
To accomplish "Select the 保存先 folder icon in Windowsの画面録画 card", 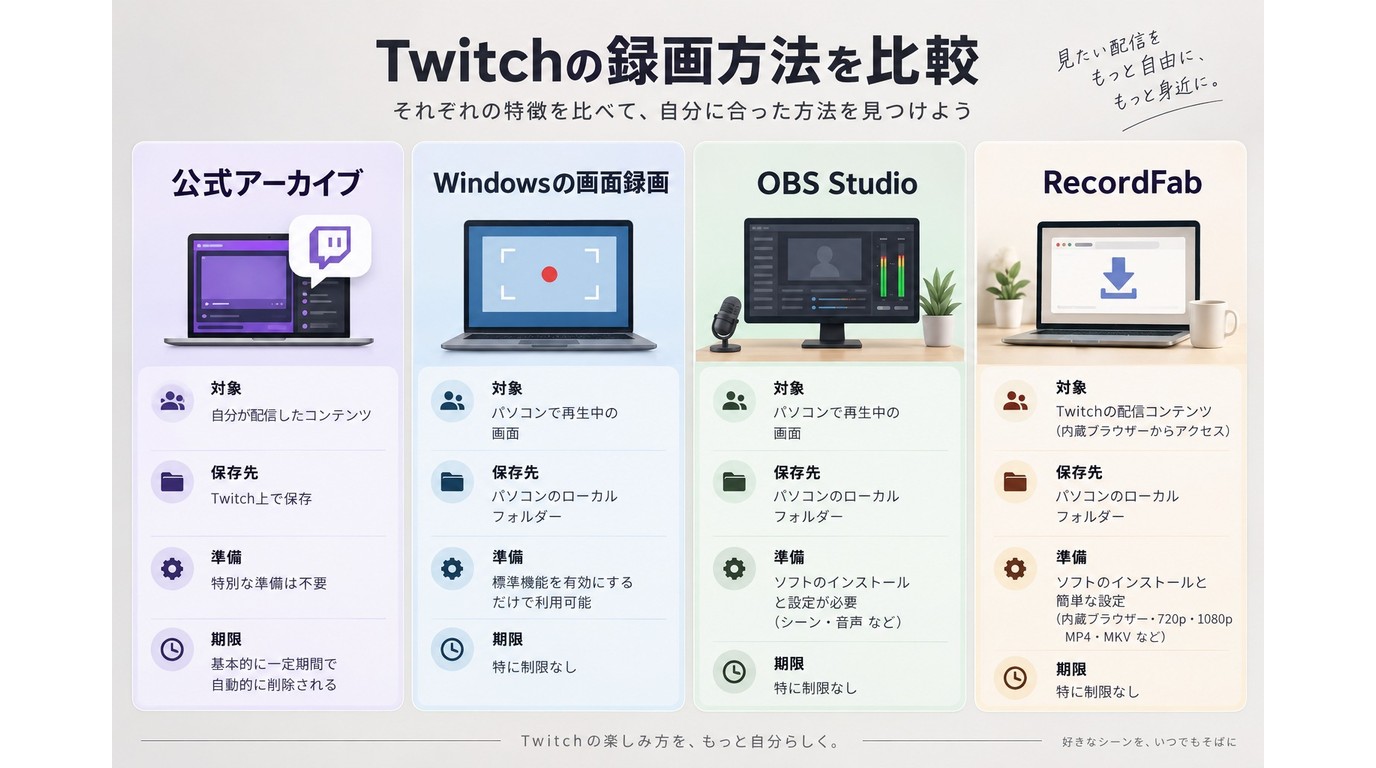I will tap(452, 482).
